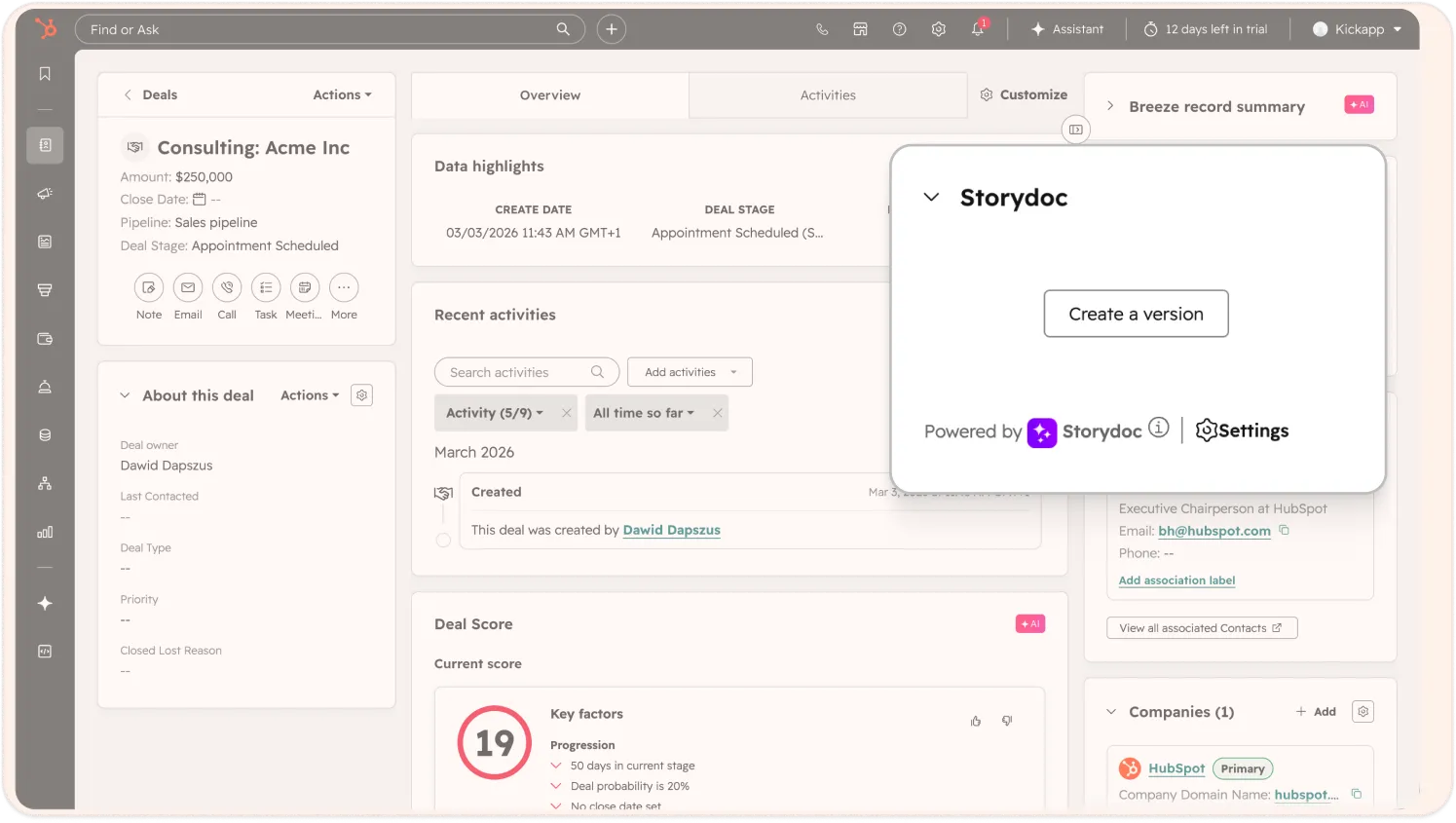Open the commerce wallet icon in sidebar
The image size is (1456, 823).
click(45, 339)
